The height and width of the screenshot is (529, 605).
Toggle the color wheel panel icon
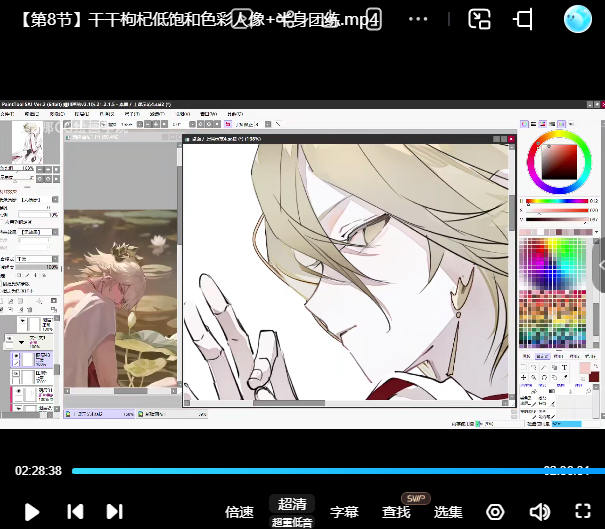pos(524,124)
